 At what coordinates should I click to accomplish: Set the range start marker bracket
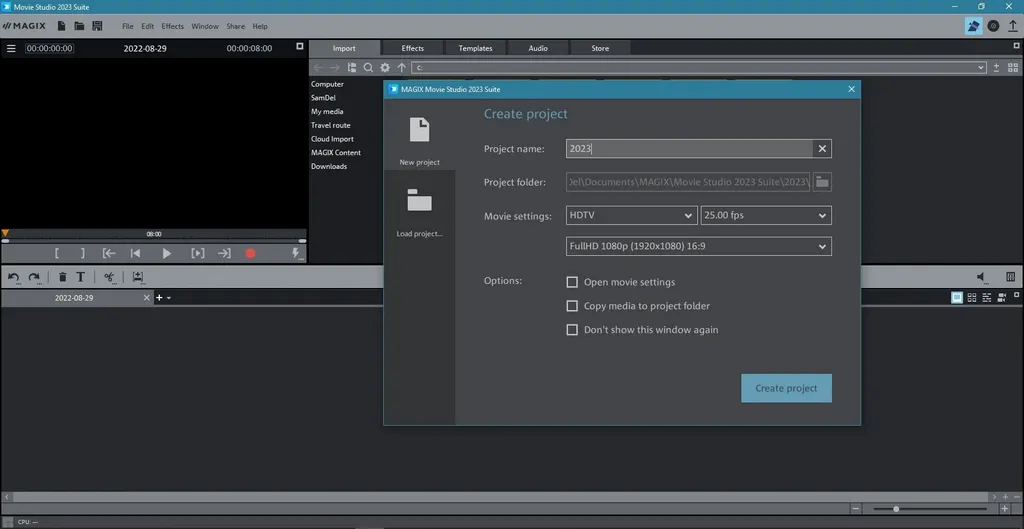point(57,253)
